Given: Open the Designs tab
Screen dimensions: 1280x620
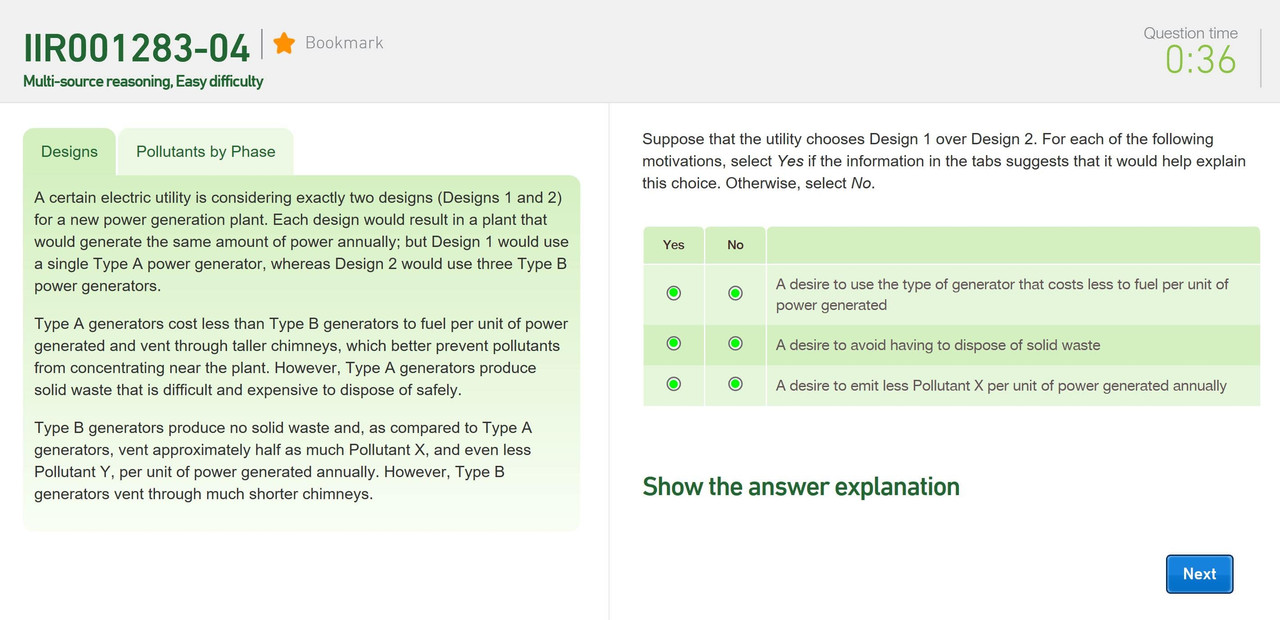Looking at the screenshot, I should [70, 152].
